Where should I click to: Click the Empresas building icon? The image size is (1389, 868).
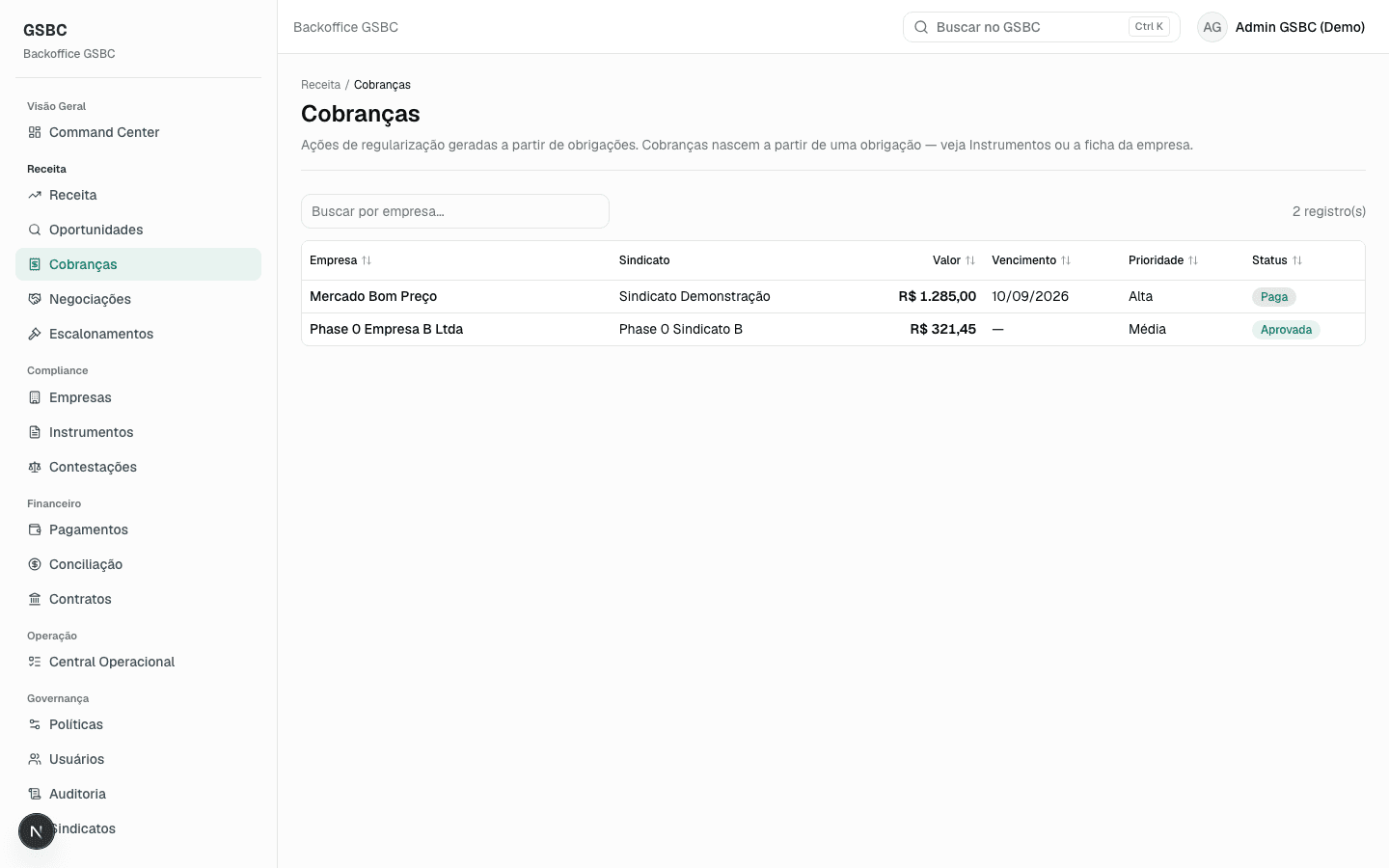coord(35,397)
